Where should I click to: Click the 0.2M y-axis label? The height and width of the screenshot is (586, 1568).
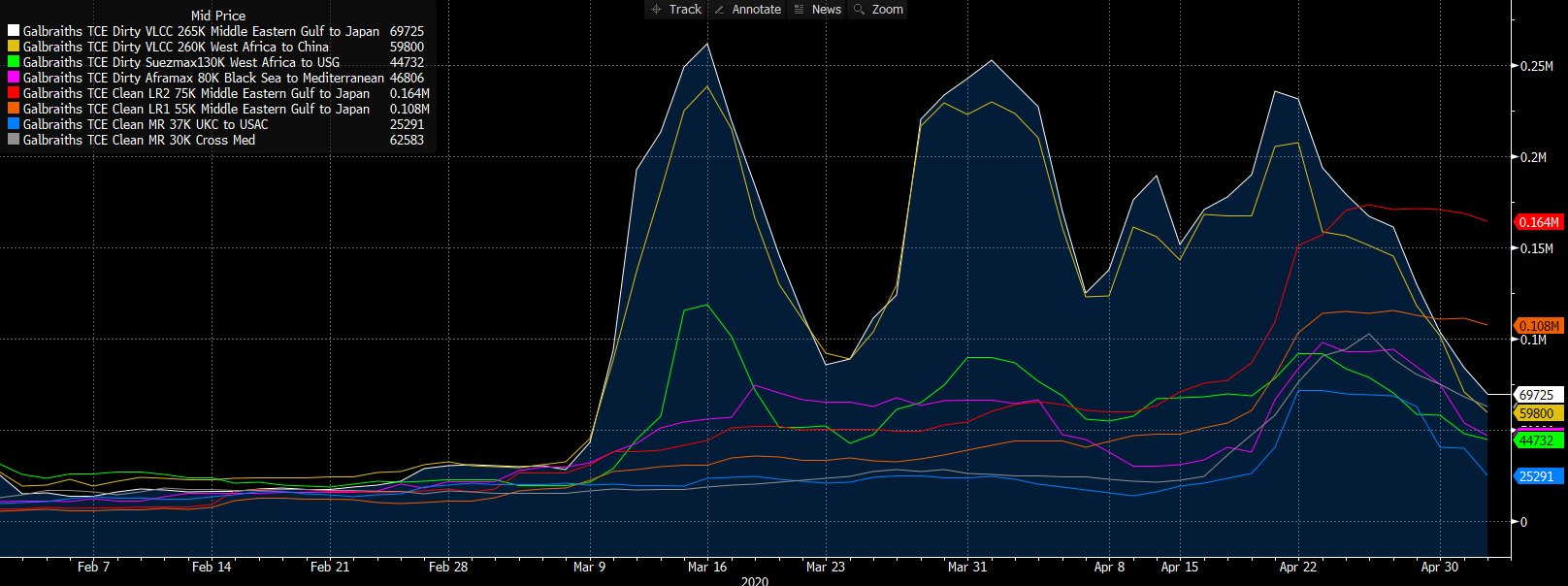click(1533, 157)
